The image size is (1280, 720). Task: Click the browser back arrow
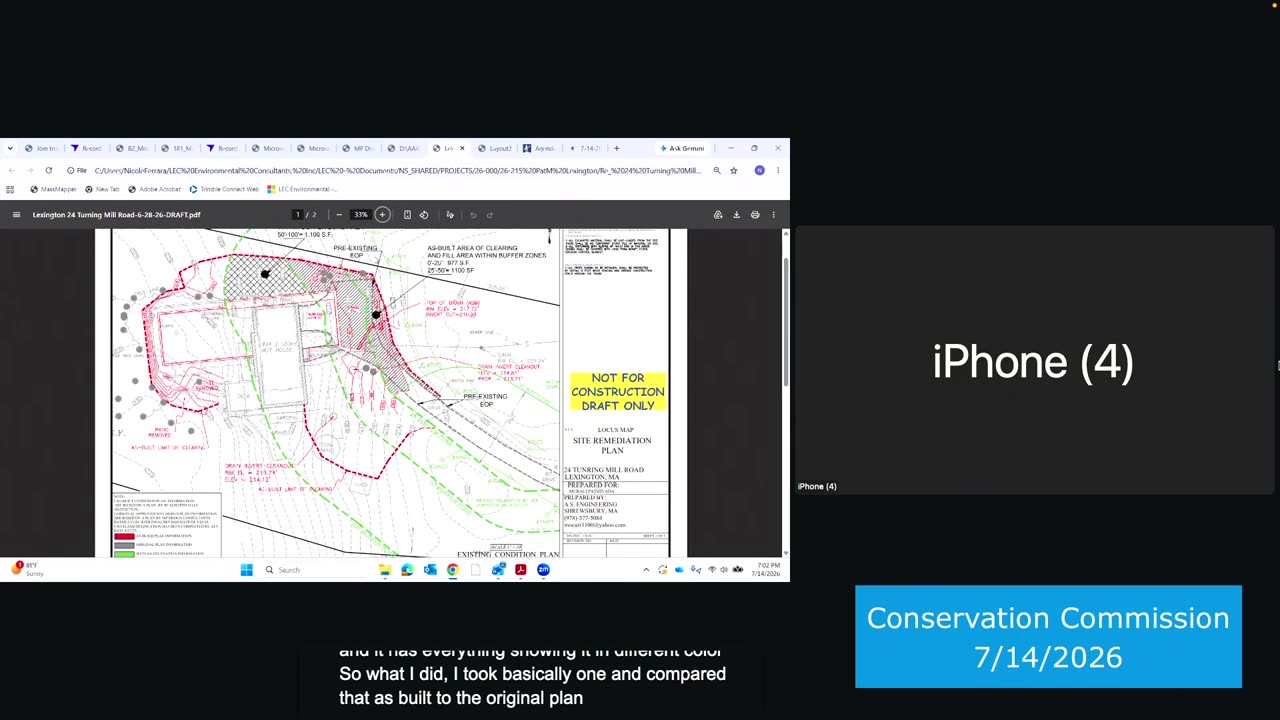click(x=11, y=170)
